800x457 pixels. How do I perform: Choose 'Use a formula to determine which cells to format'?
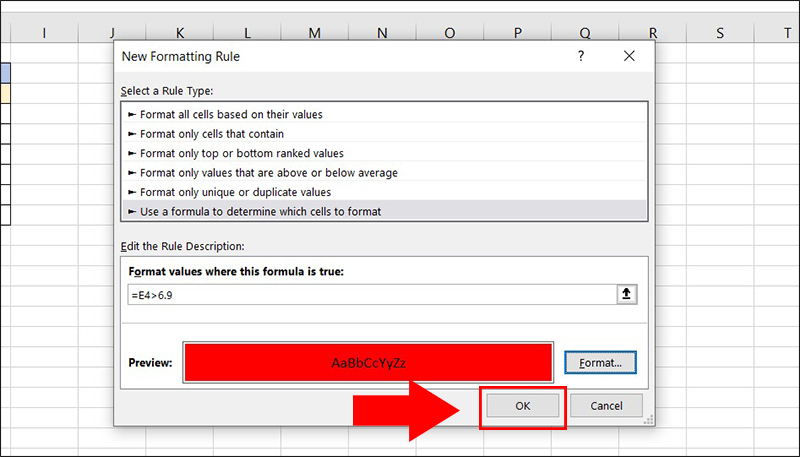384,211
